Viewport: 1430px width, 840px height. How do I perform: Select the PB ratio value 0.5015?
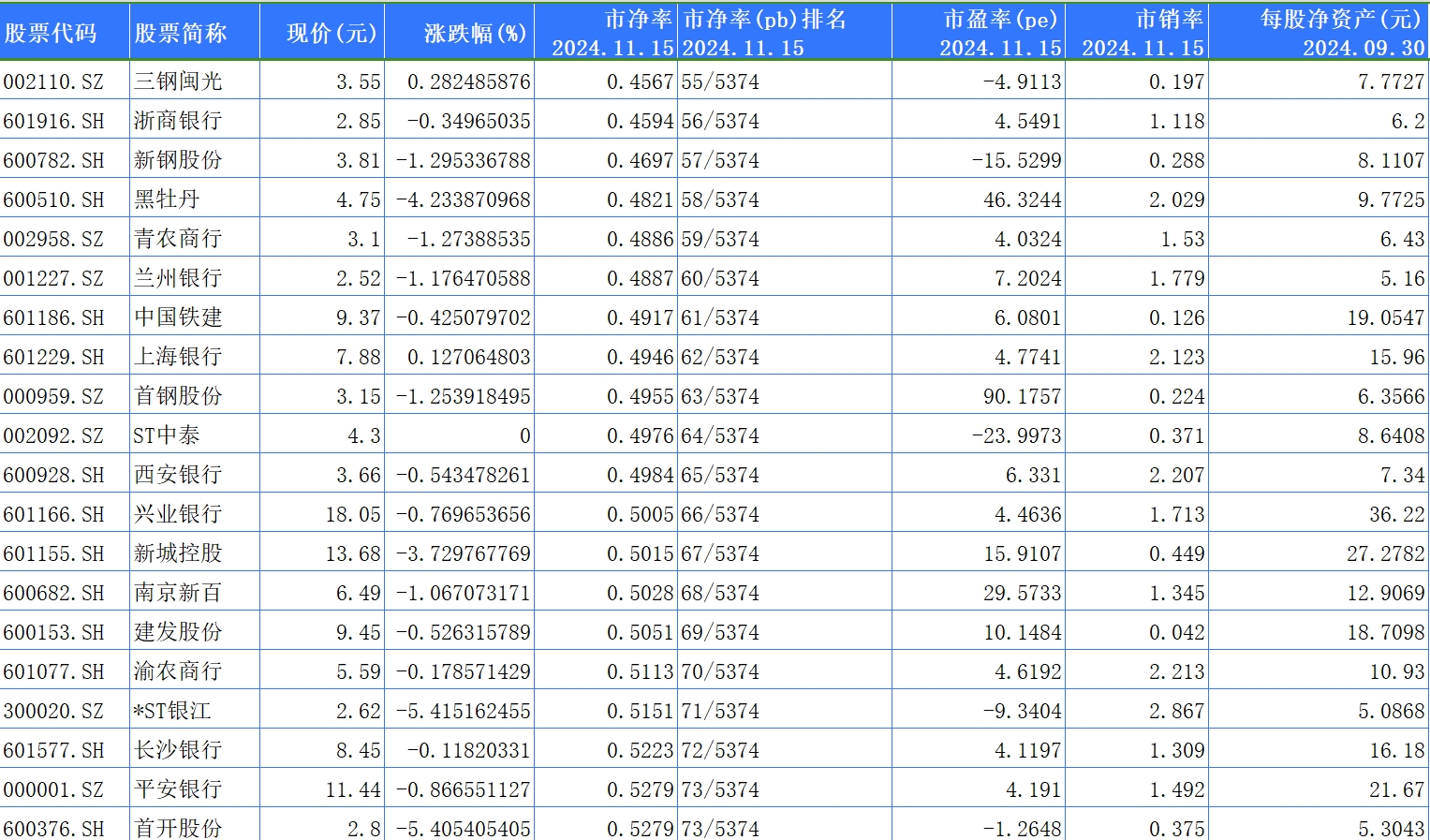(x=640, y=554)
